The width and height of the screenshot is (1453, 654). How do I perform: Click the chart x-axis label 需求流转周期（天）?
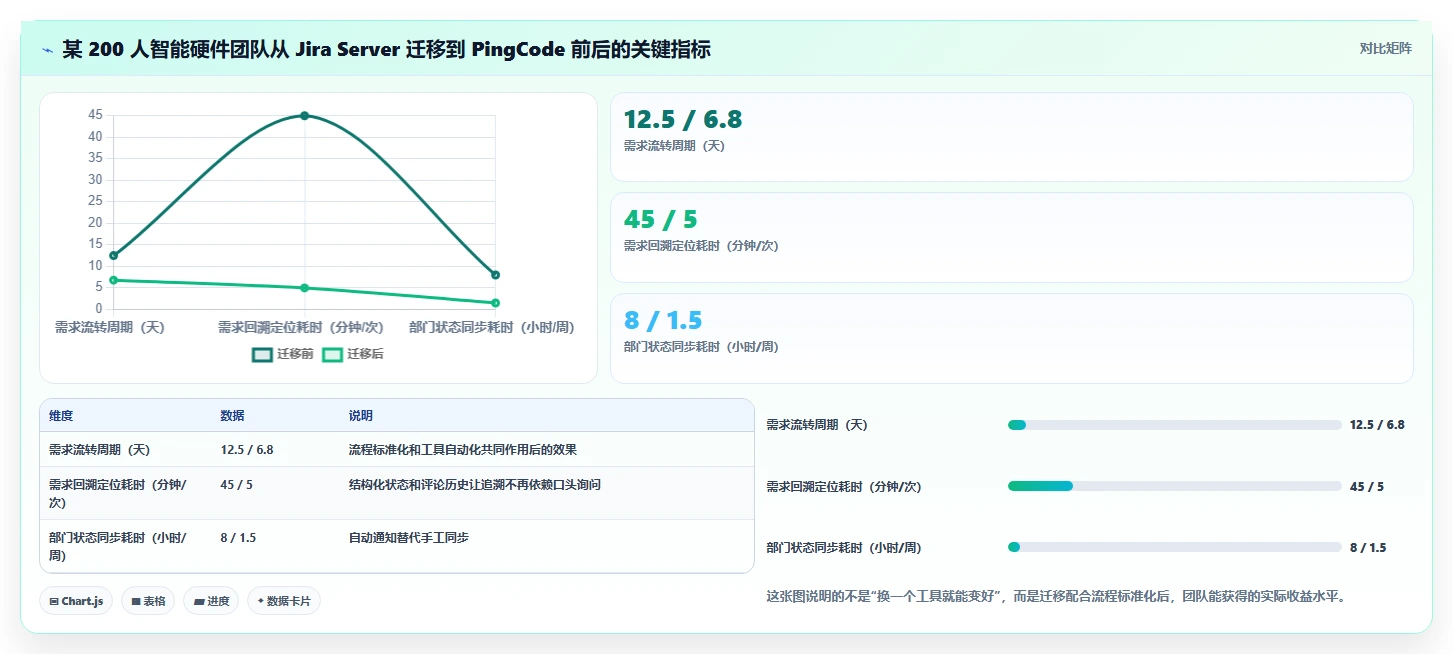[109, 327]
